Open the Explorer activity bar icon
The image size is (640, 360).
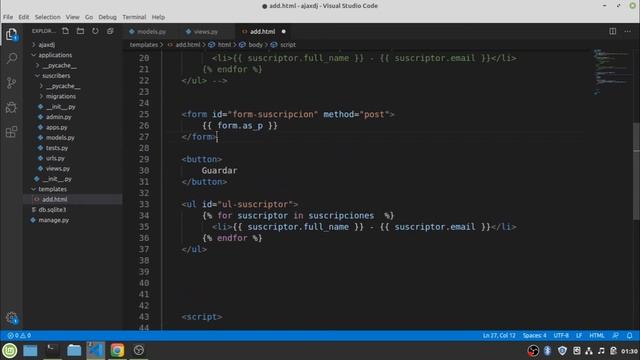coord(11,34)
